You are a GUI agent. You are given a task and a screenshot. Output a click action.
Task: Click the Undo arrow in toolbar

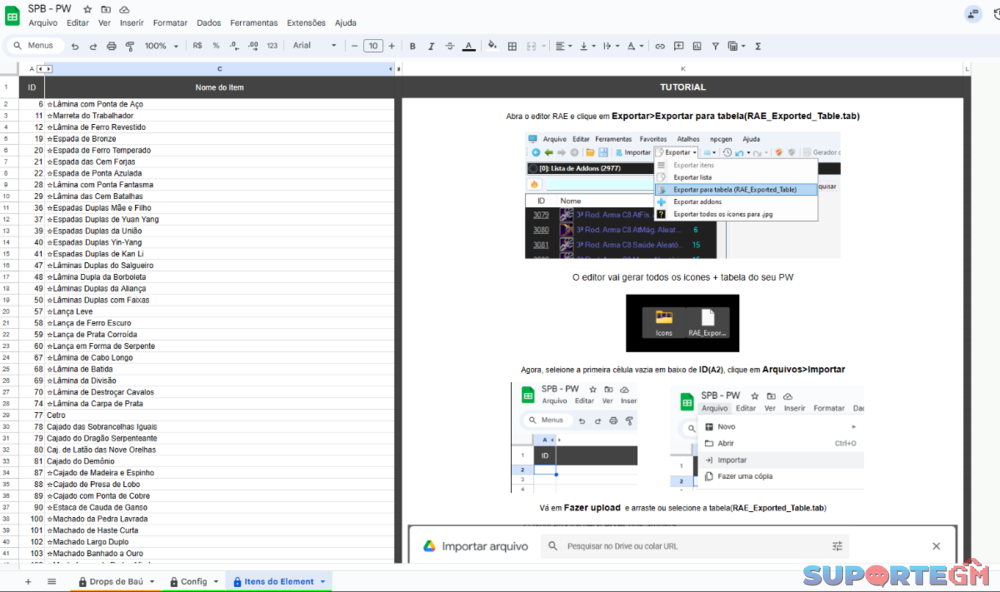click(75, 46)
